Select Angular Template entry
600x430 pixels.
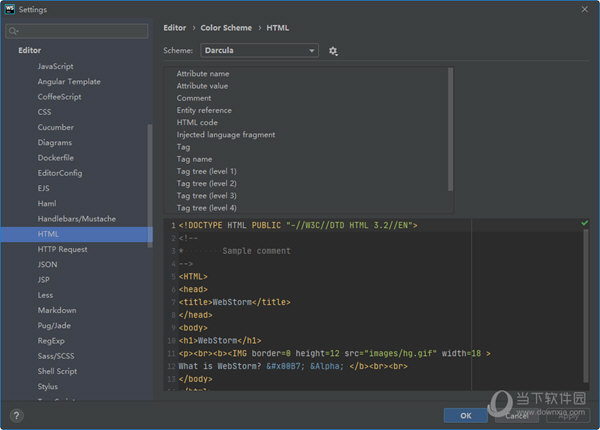[x=69, y=81]
